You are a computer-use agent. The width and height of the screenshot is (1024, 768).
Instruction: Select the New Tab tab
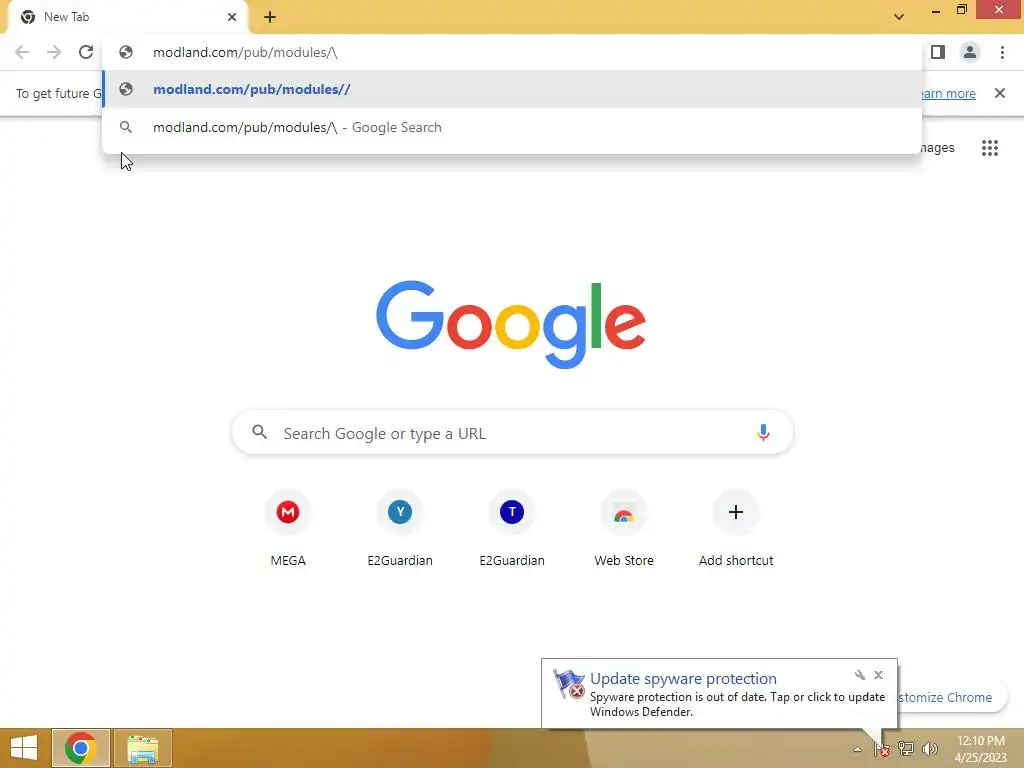pos(127,17)
